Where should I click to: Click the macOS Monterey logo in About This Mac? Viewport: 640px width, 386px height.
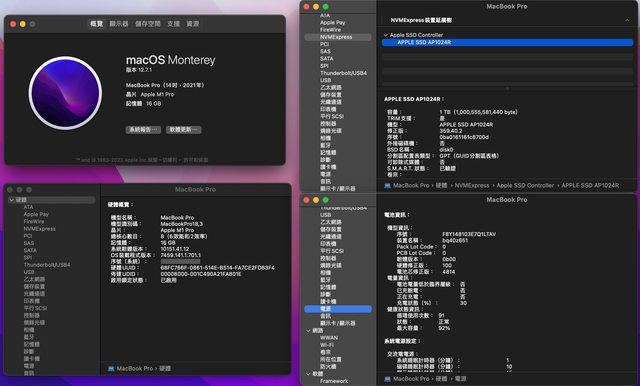click(65, 93)
